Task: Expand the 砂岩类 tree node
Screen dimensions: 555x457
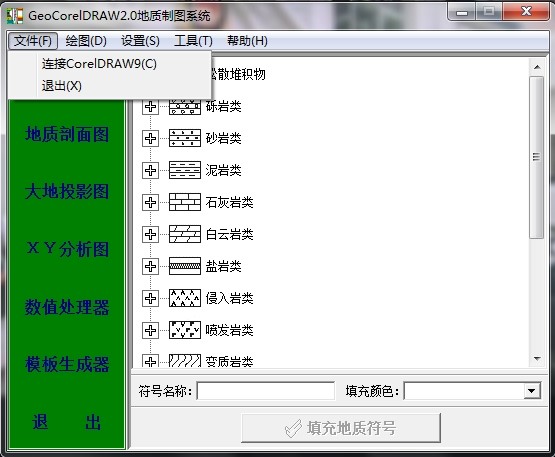Action: click(x=150, y=138)
